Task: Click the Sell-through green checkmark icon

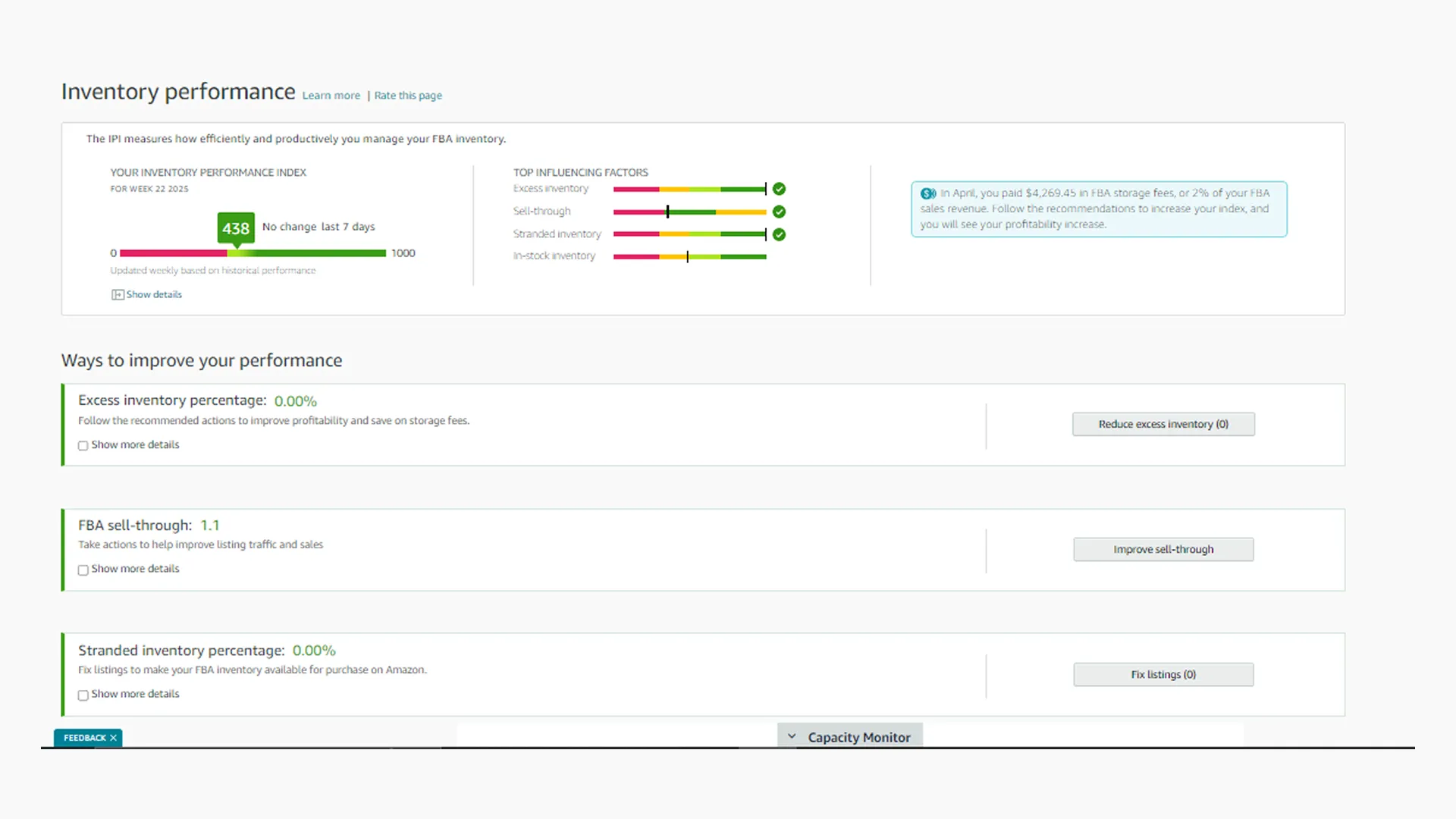Action: (x=779, y=212)
